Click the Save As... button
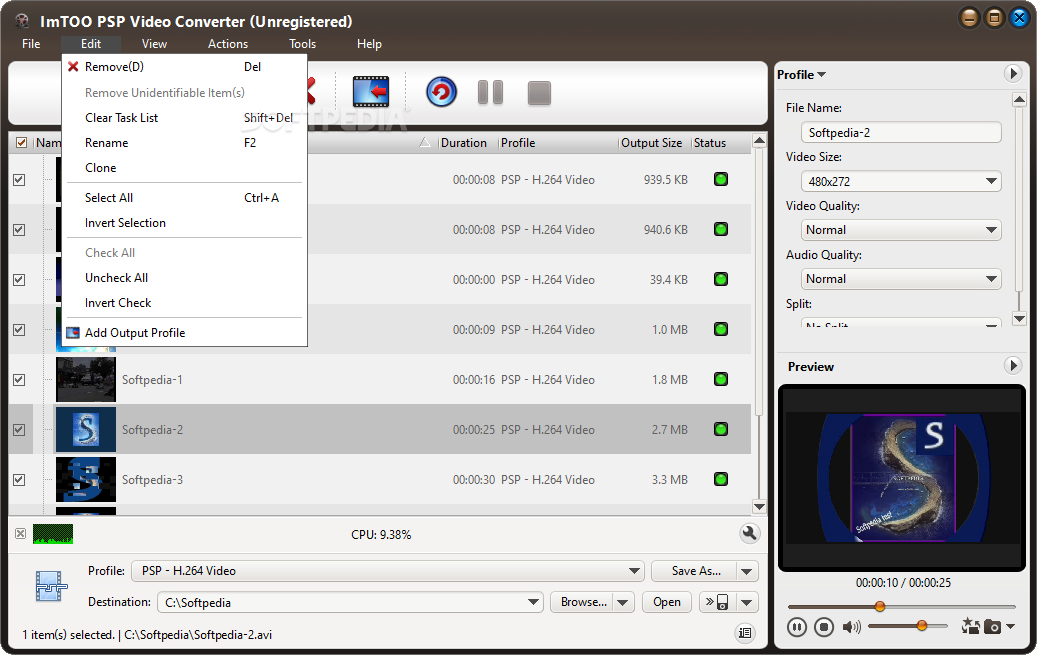 coord(694,571)
